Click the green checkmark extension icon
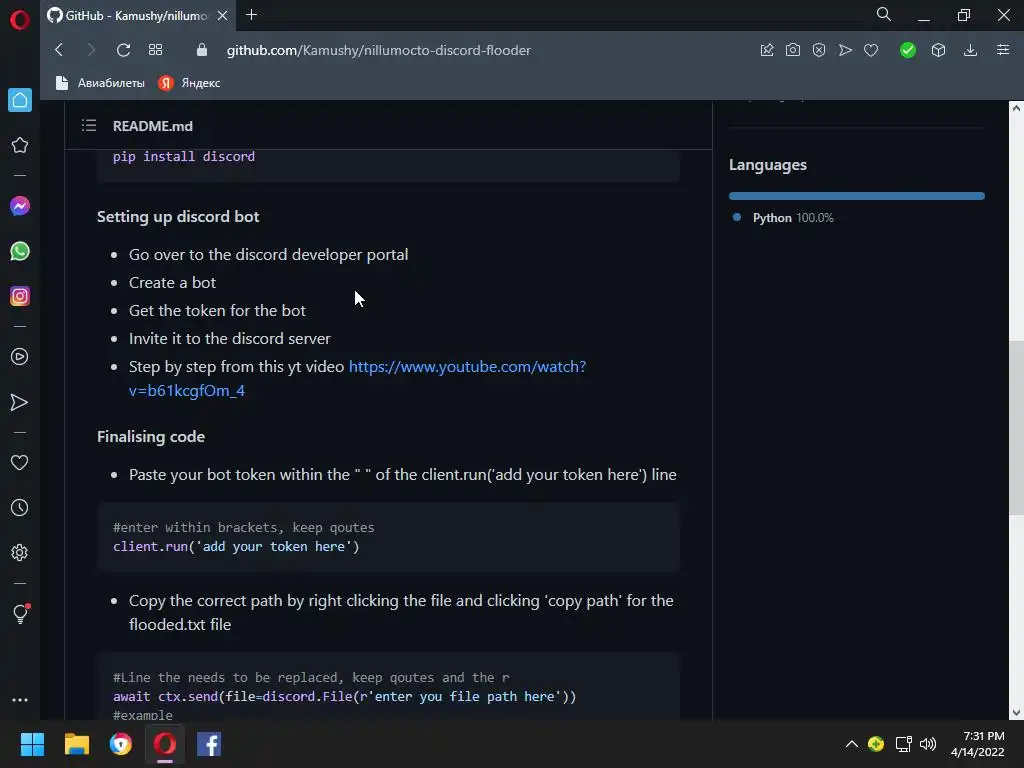The image size is (1024, 768). tap(908, 50)
